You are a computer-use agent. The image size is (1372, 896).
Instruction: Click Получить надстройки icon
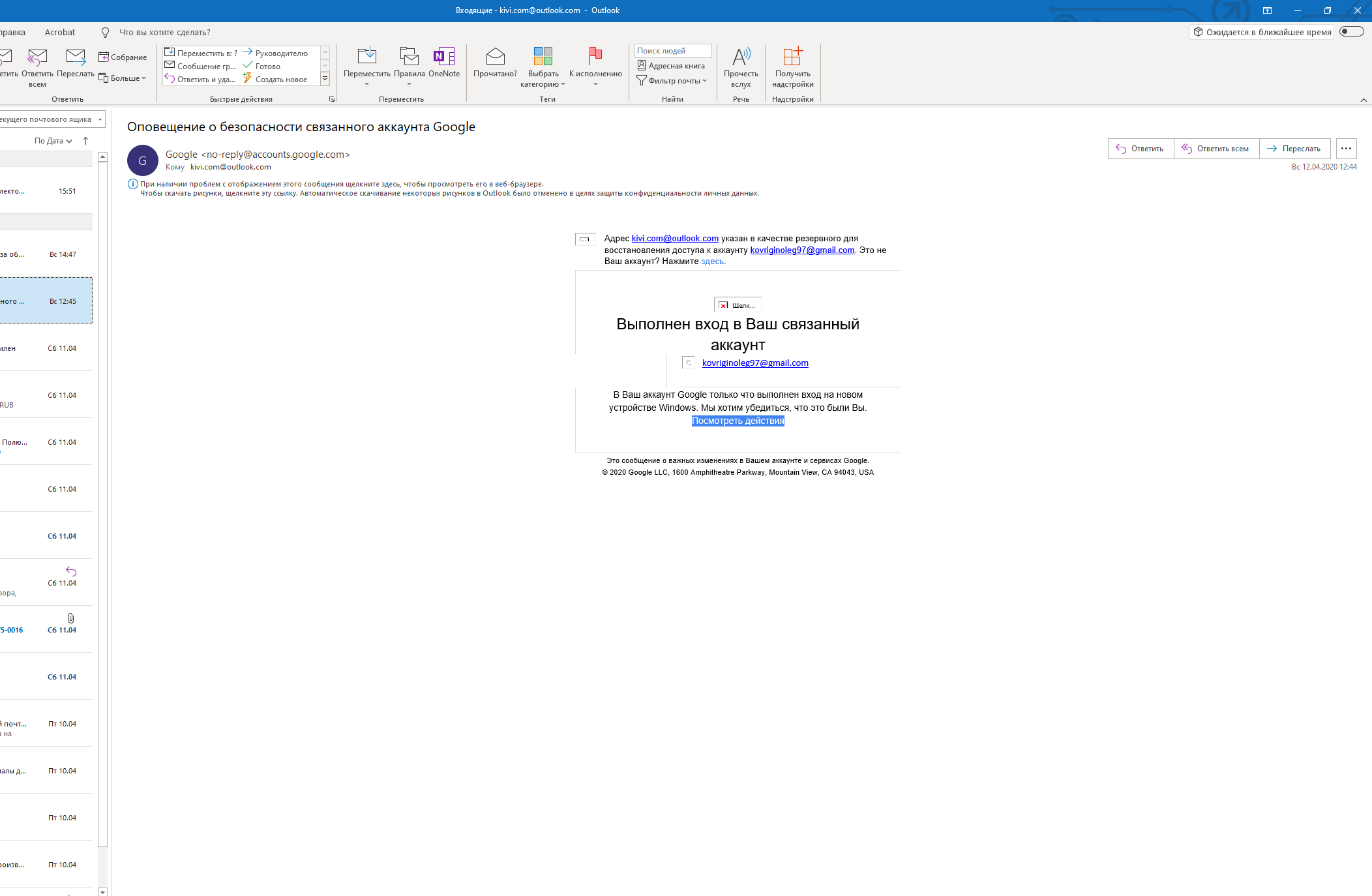(792, 67)
